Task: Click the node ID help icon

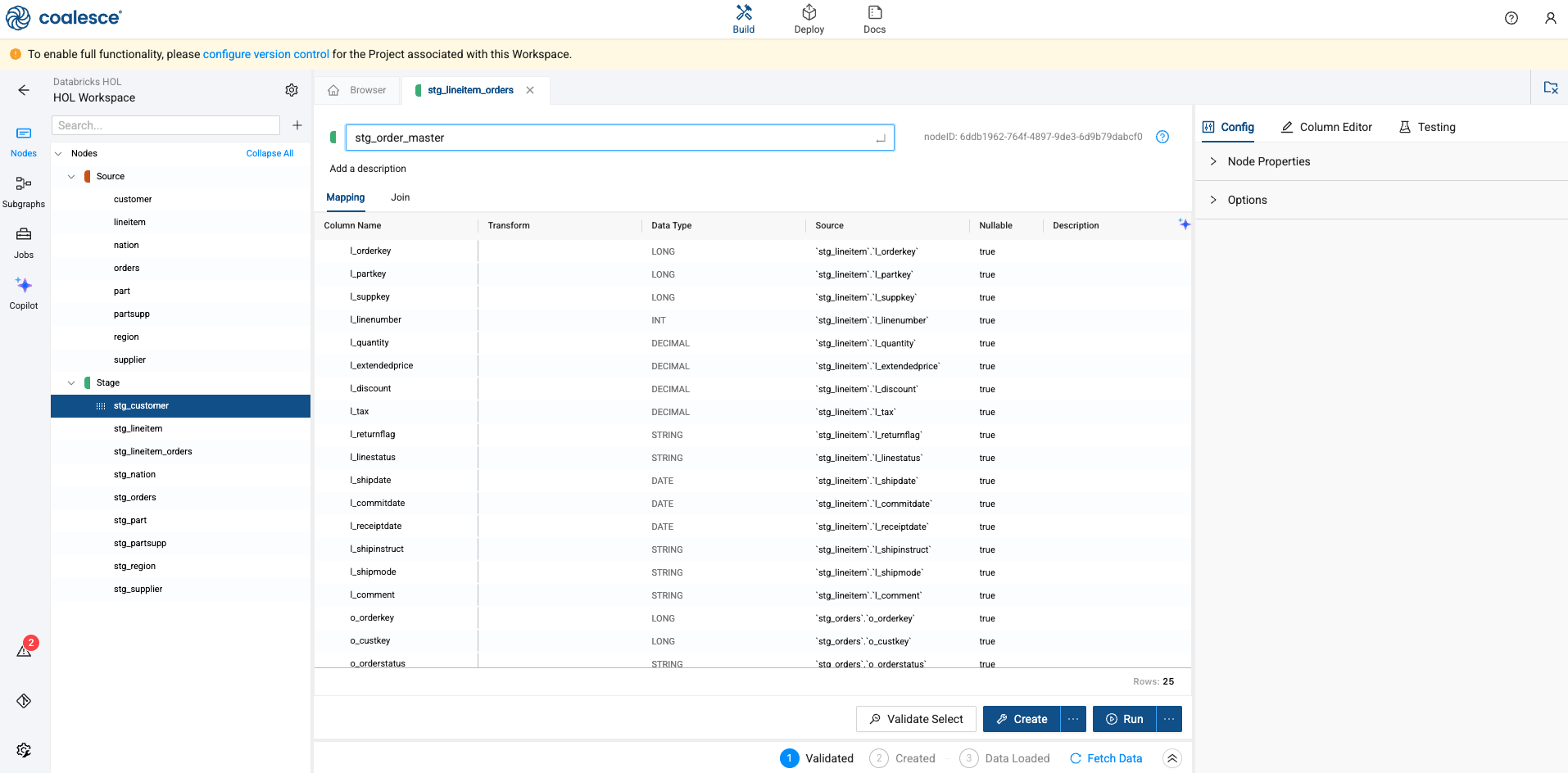Action: (x=1162, y=137)
